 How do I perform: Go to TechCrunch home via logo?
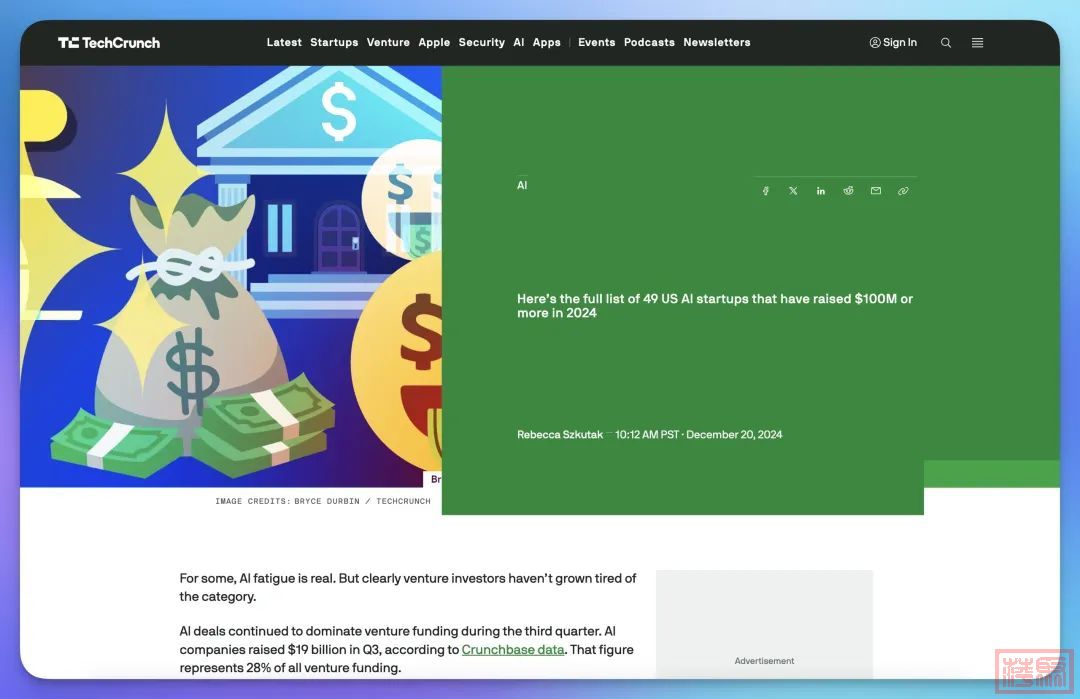click(x=109, y=43)
